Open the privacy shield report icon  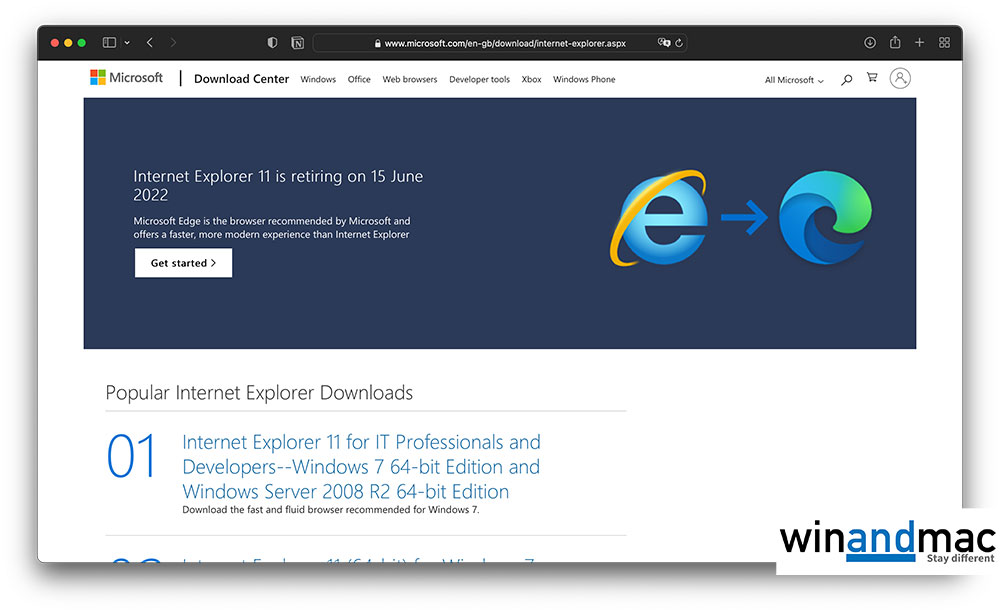tap(273, 43)
